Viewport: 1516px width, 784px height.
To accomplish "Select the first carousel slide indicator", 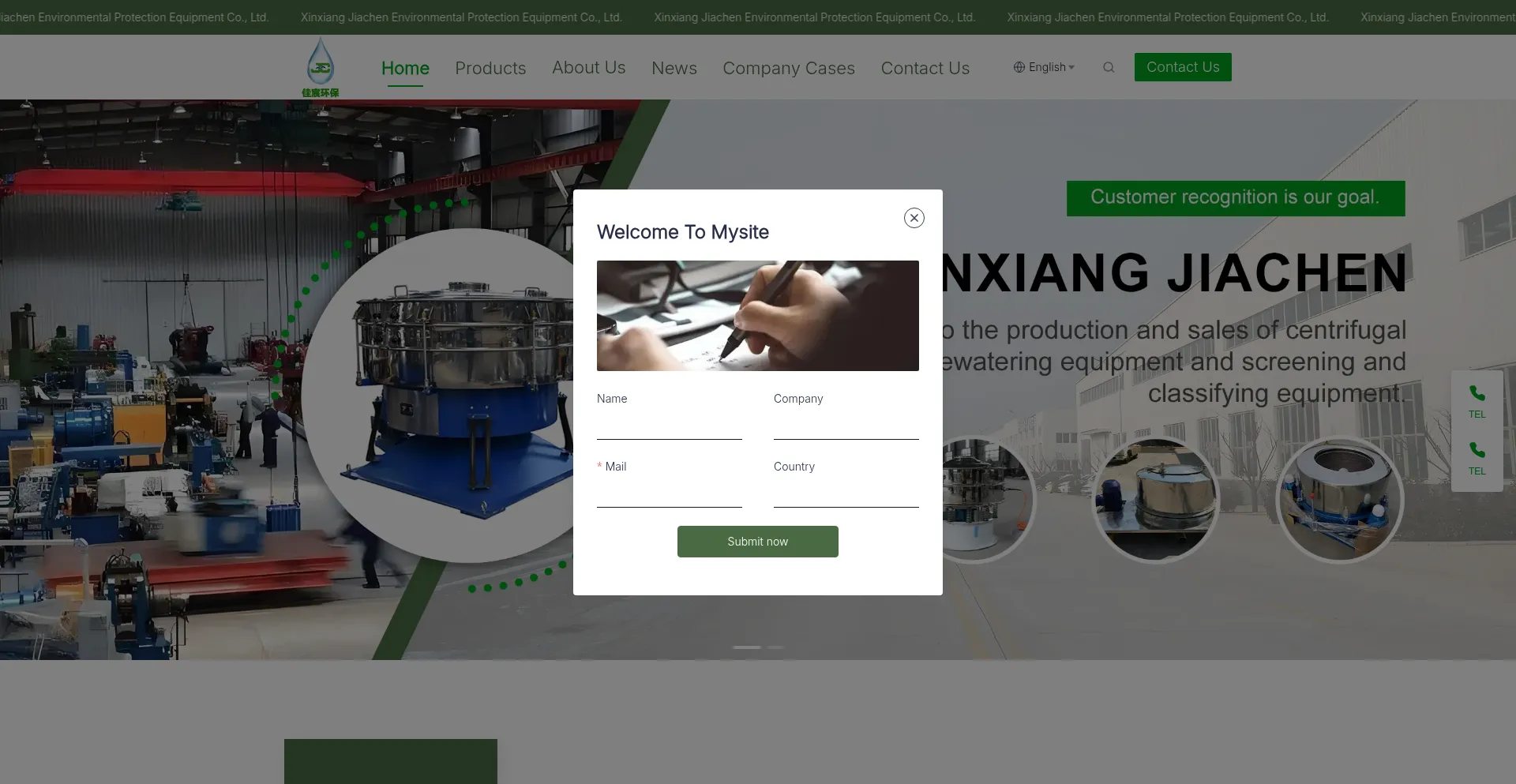I will pos(746,647).
